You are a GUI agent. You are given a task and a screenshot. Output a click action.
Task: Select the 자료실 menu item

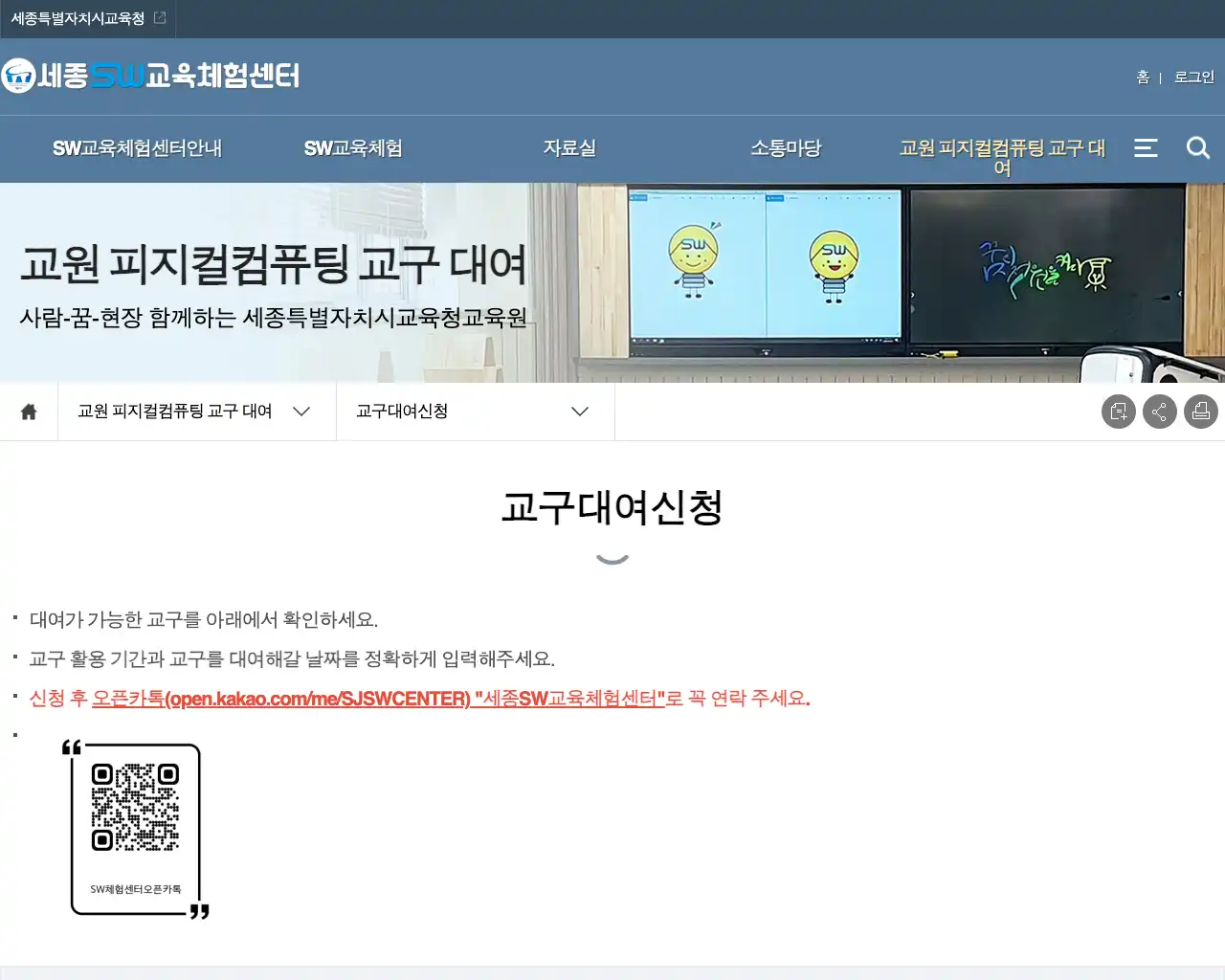[x=569, y=148]
